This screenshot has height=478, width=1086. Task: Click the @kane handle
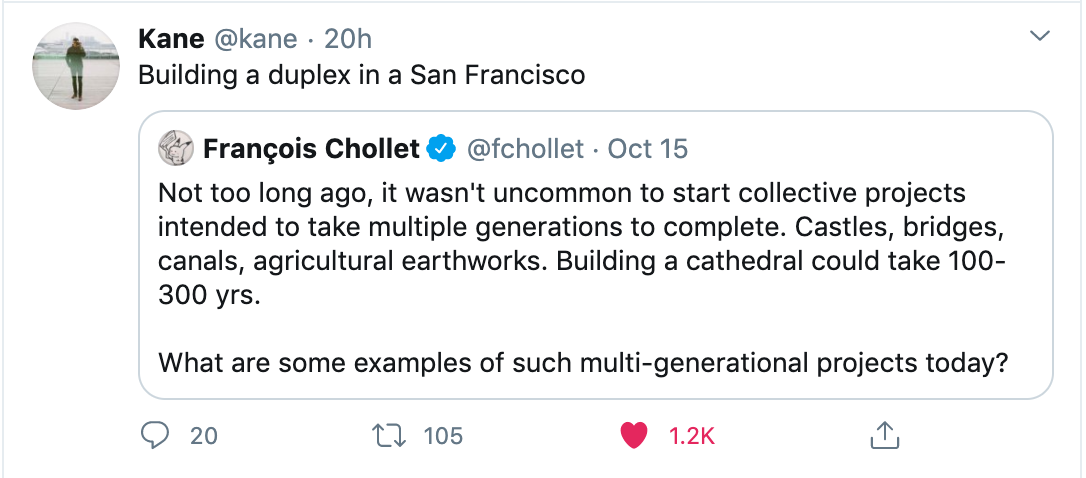pos(255,38)
